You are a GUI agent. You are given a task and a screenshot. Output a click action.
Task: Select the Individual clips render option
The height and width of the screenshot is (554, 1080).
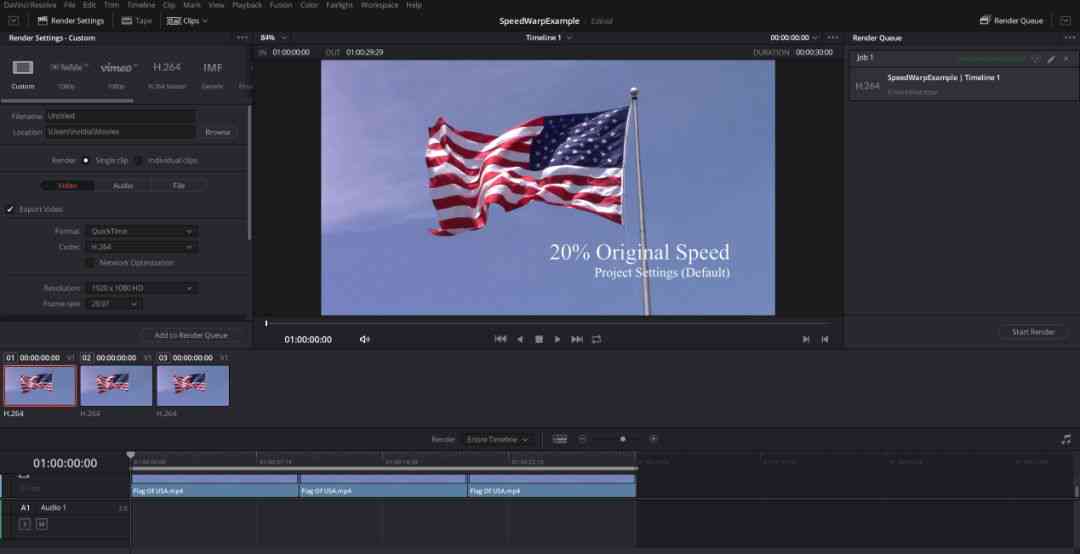point(138,161)
